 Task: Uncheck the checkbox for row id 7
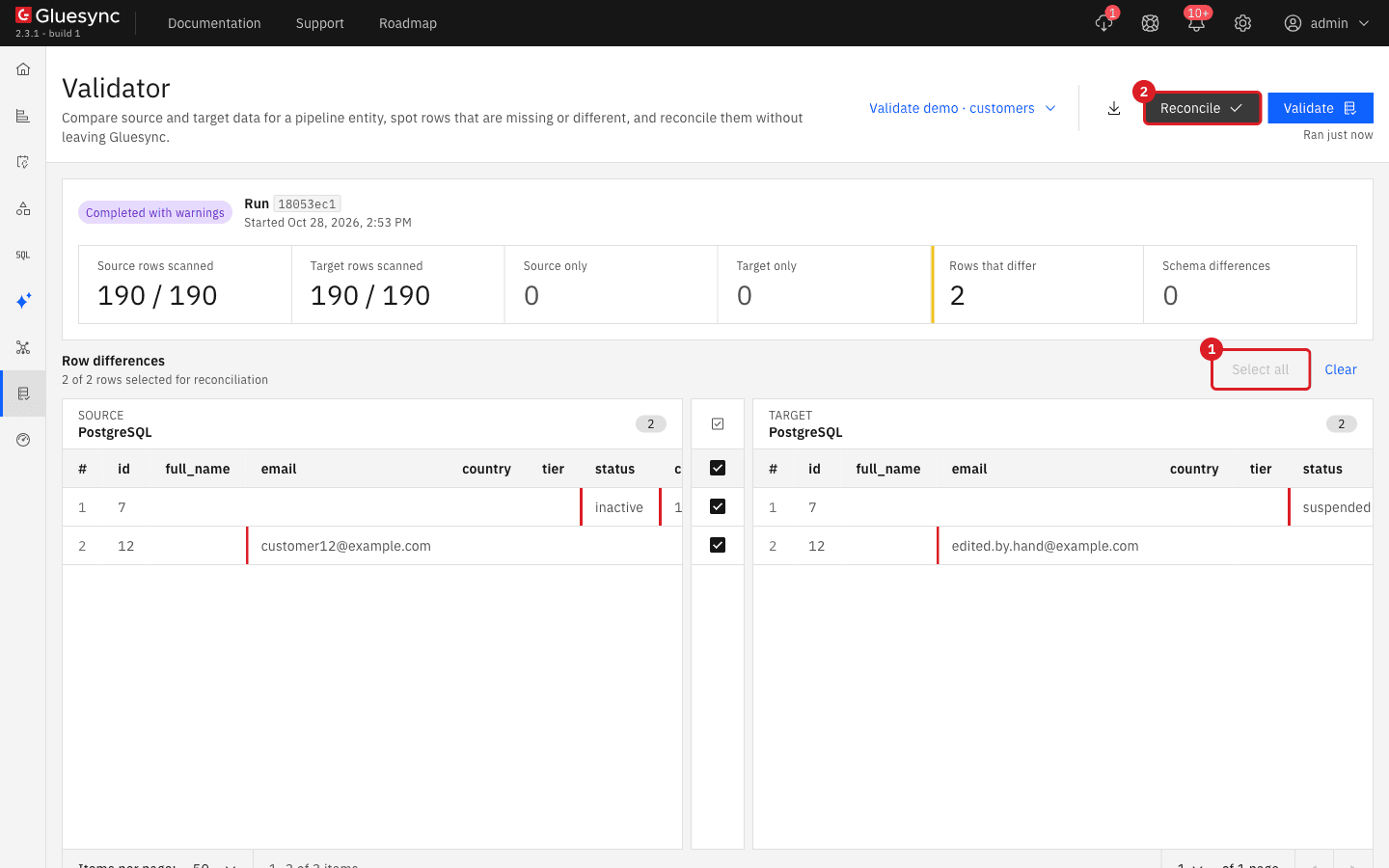point(718,506)
